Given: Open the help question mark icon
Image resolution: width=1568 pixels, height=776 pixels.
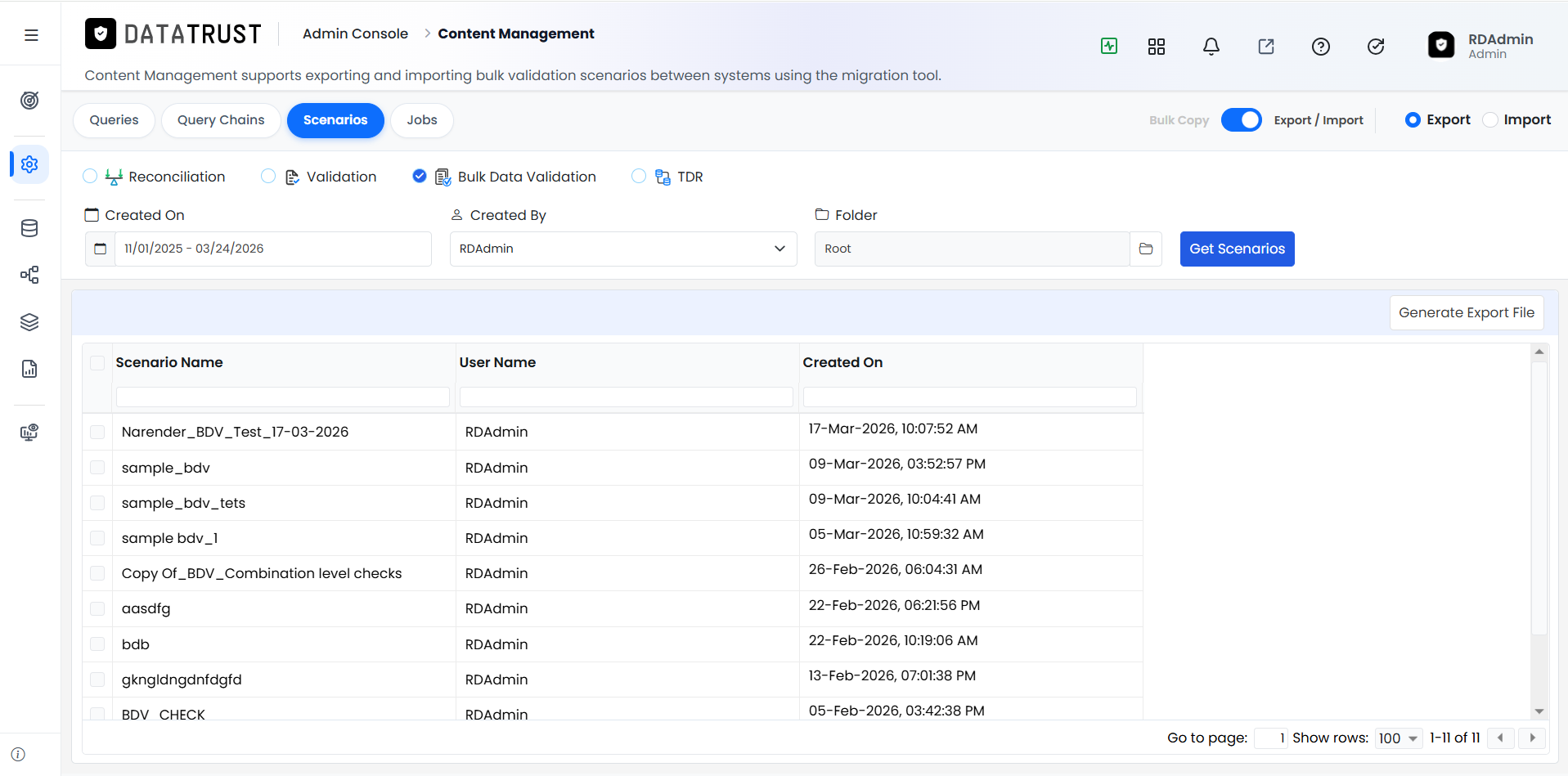Looking at the screenshot, I should click(1321, 47).
